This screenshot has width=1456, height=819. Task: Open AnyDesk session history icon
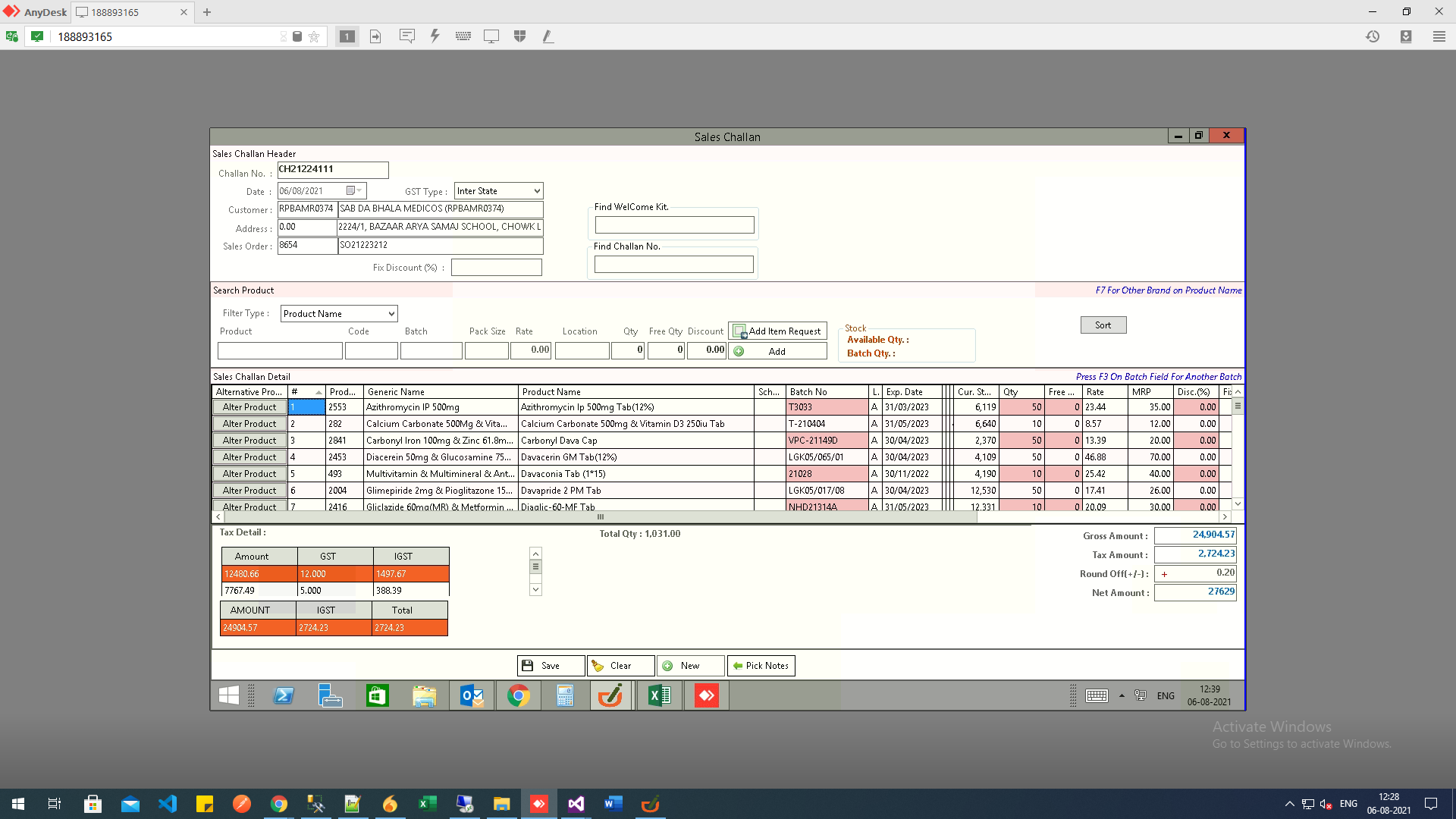pos(1373,36)
